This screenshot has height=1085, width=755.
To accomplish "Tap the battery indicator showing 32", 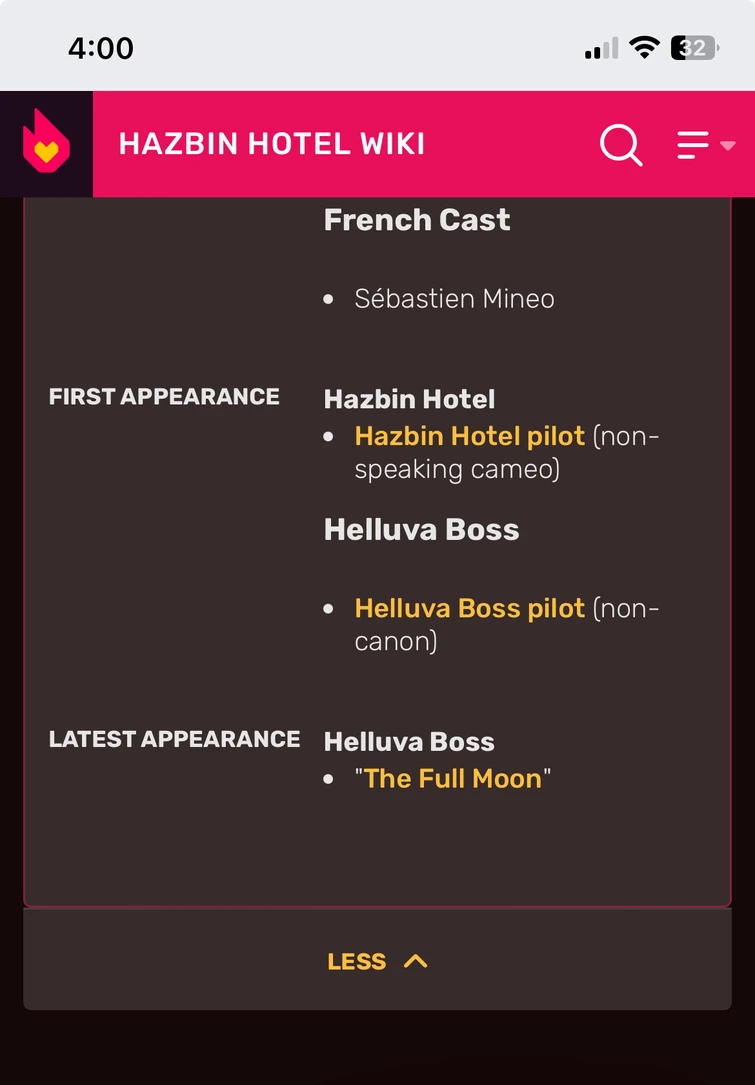I will (x=692, y=47).
